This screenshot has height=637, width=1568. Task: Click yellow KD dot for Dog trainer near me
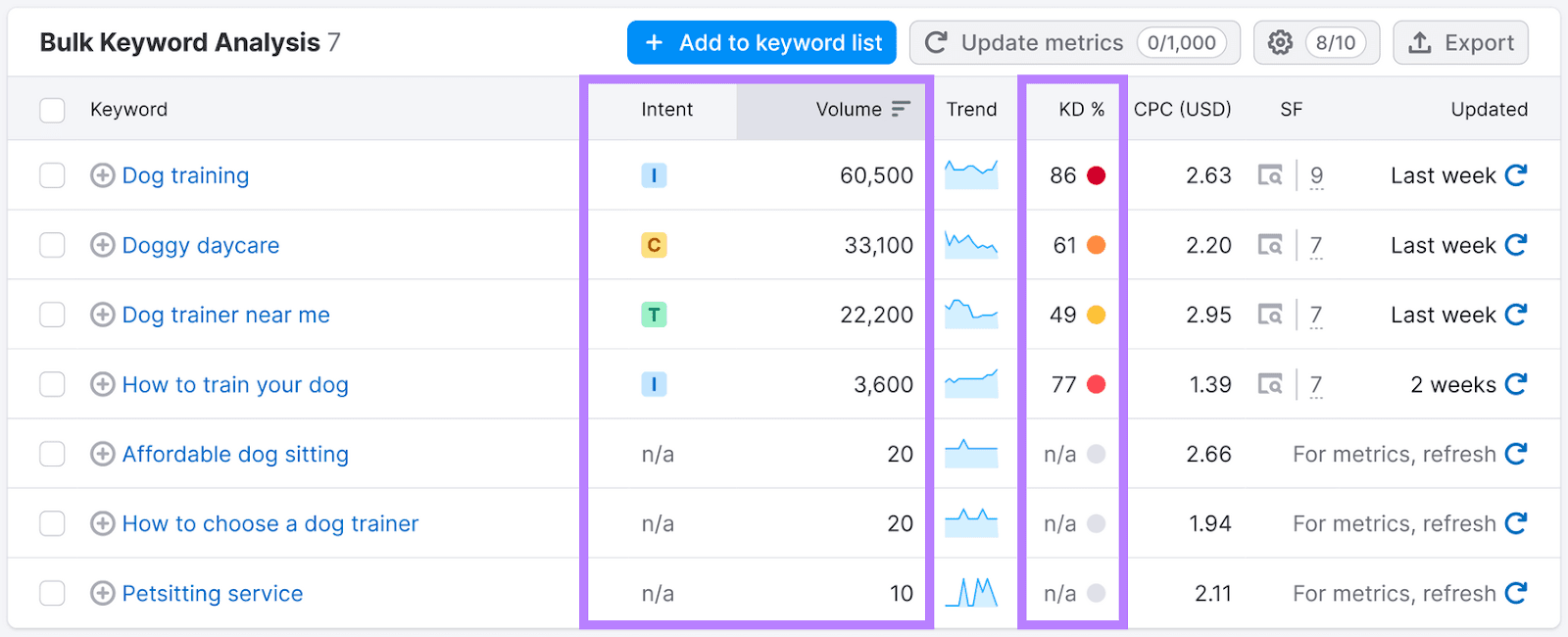[x=1097, y=315]
